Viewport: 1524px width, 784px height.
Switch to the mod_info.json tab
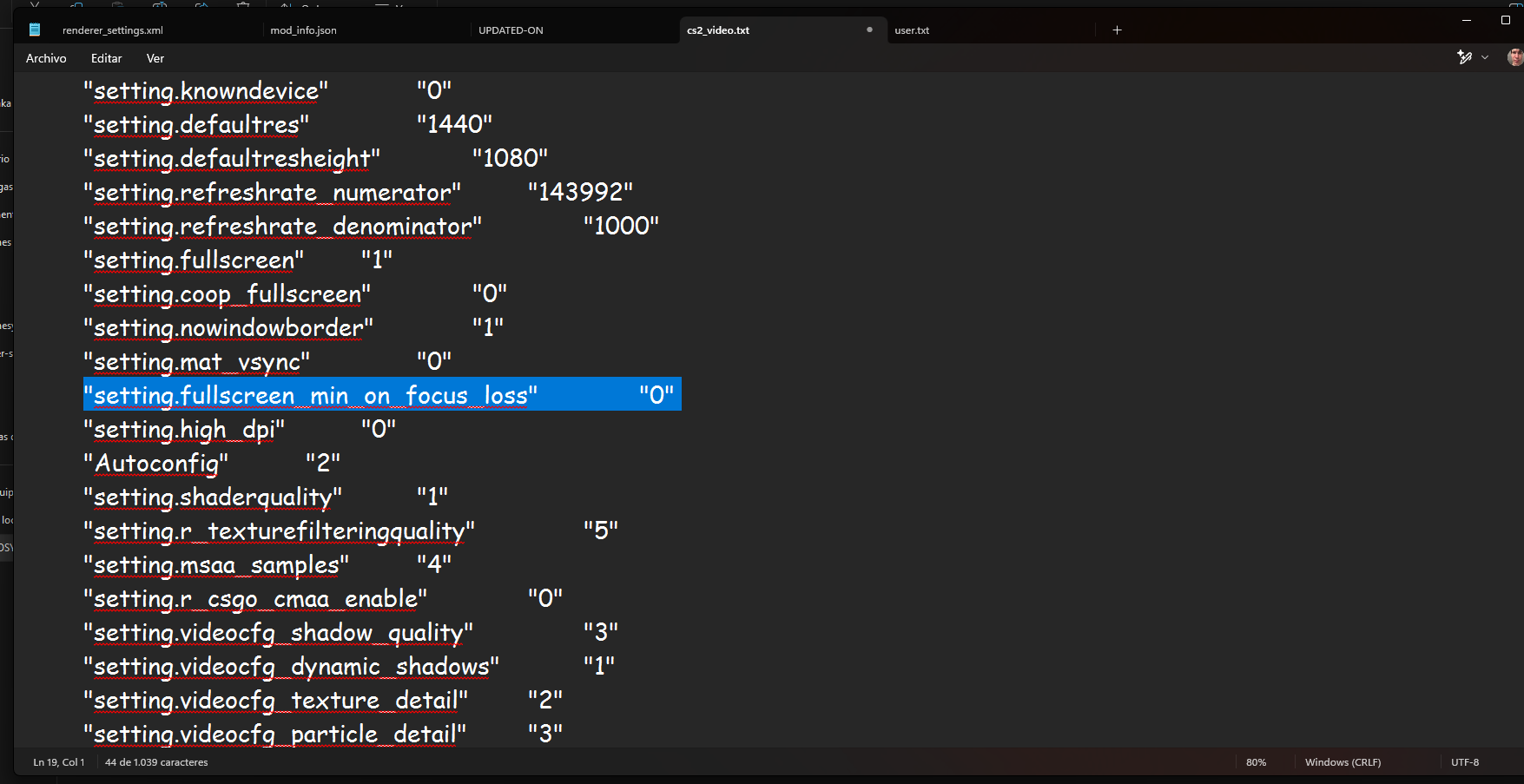(303, 30)
